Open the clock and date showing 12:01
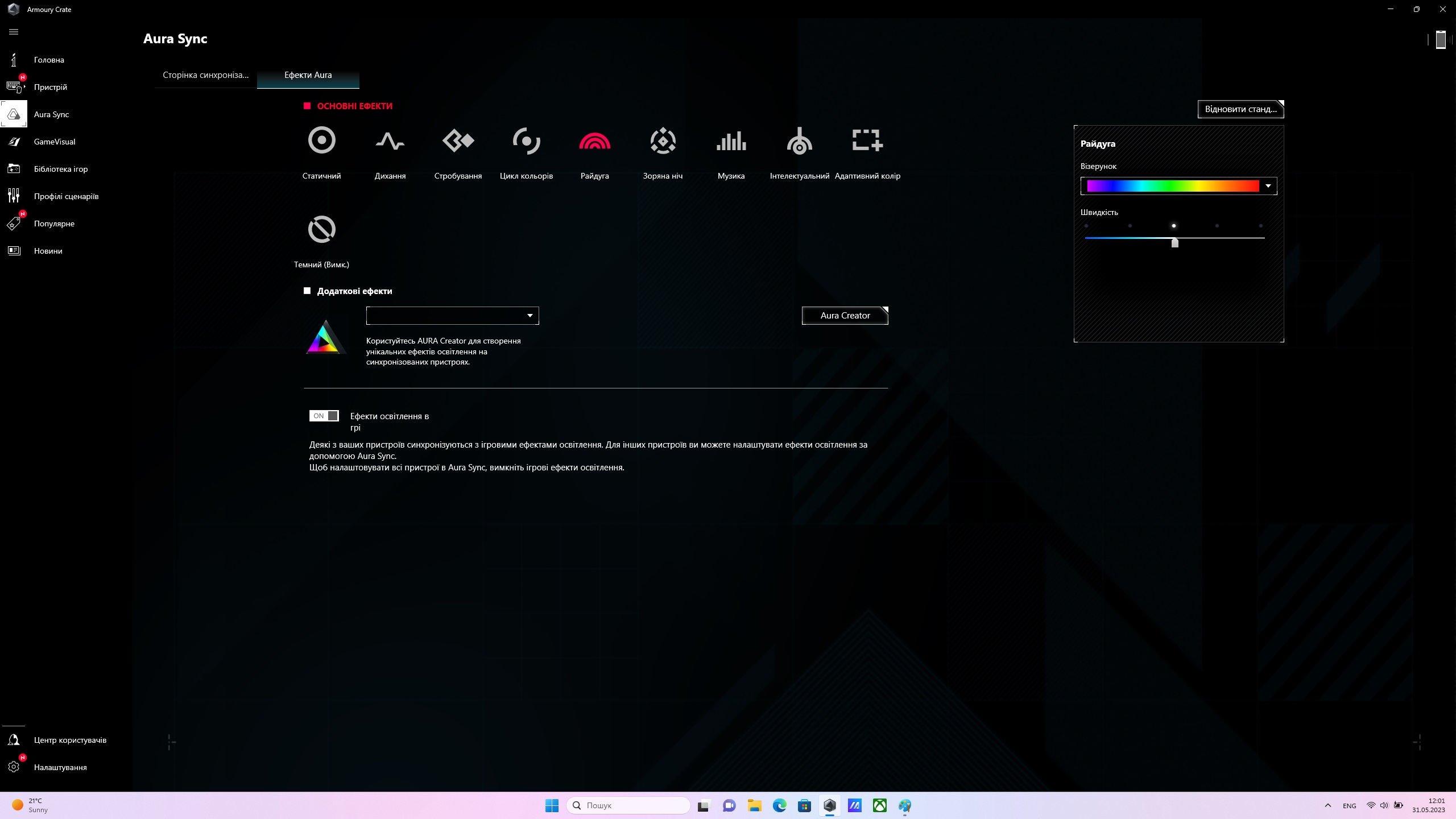This screenshot has height=819, width=1456. (x=1428, y=805)
